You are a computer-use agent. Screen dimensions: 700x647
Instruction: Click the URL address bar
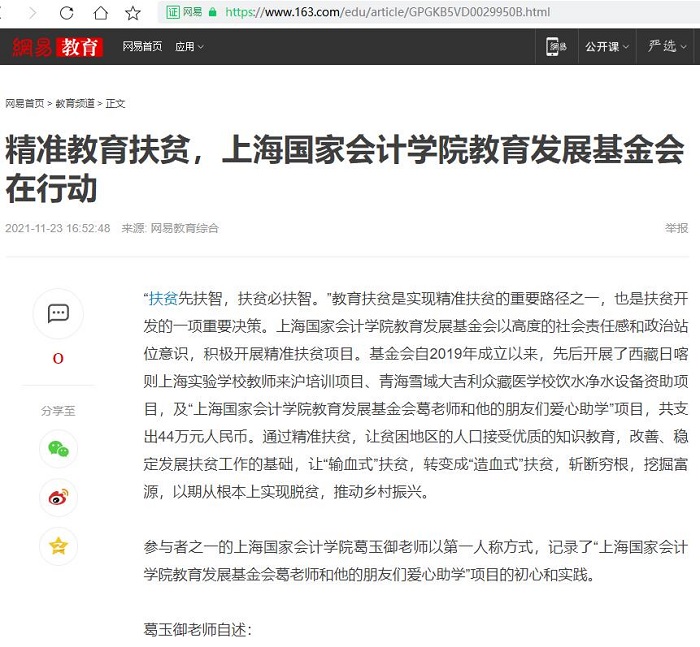[400, 13]
